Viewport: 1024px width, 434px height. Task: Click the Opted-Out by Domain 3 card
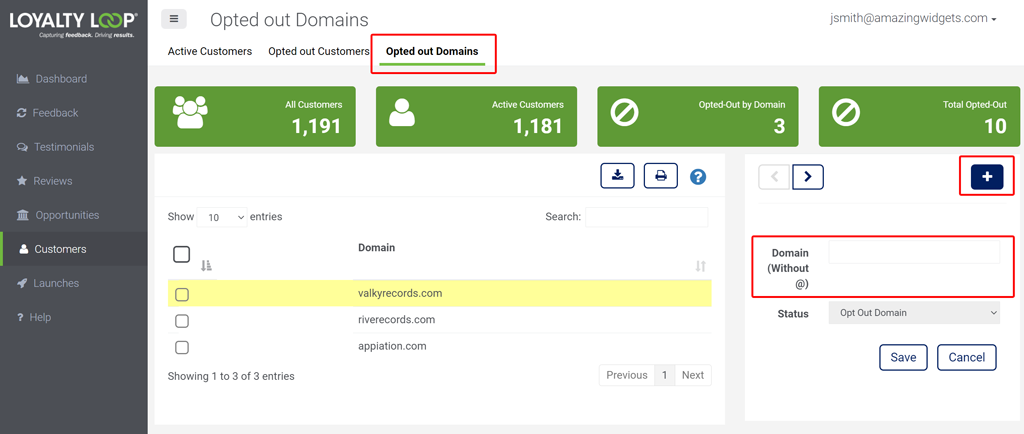tap(697, 117)
